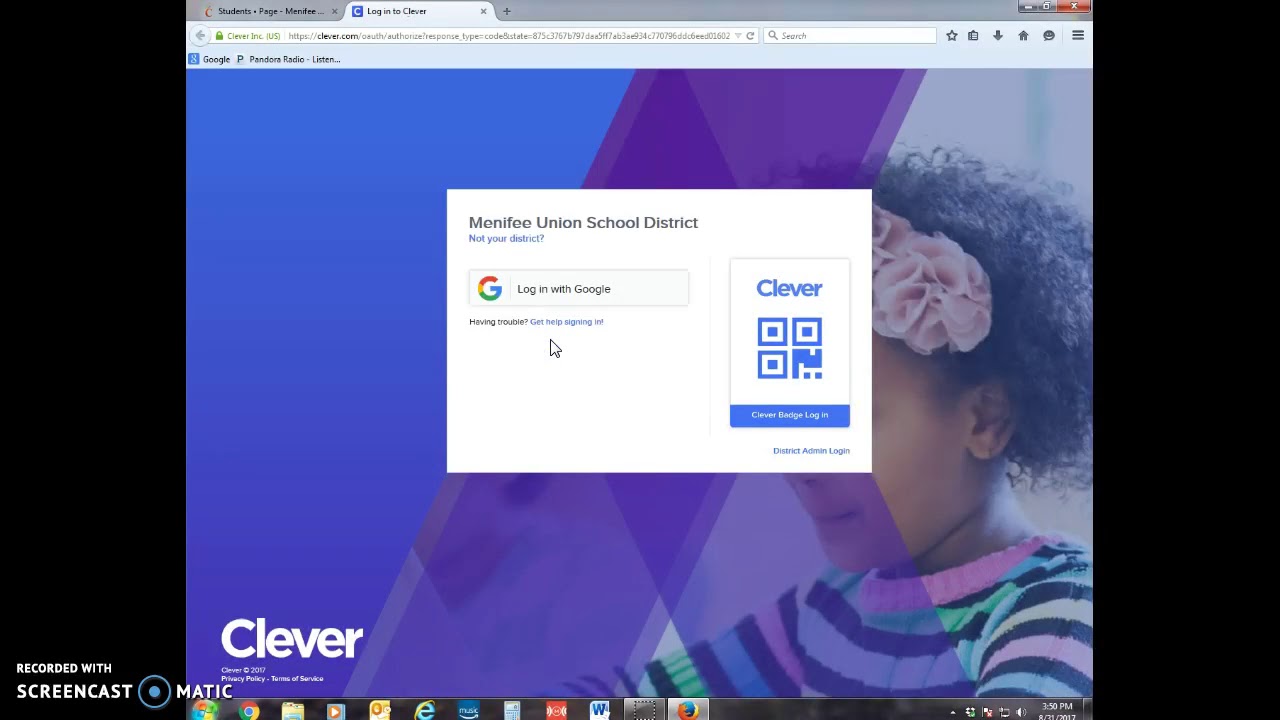Switch to the Students Page Menifee tab
Viewport: 1280px width, 720px height.
[269, 11]
